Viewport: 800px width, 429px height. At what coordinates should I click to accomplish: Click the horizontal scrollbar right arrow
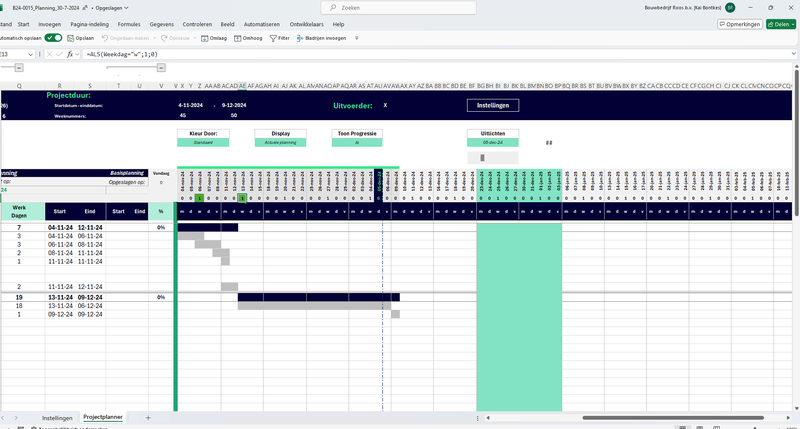tap(788, 418)
